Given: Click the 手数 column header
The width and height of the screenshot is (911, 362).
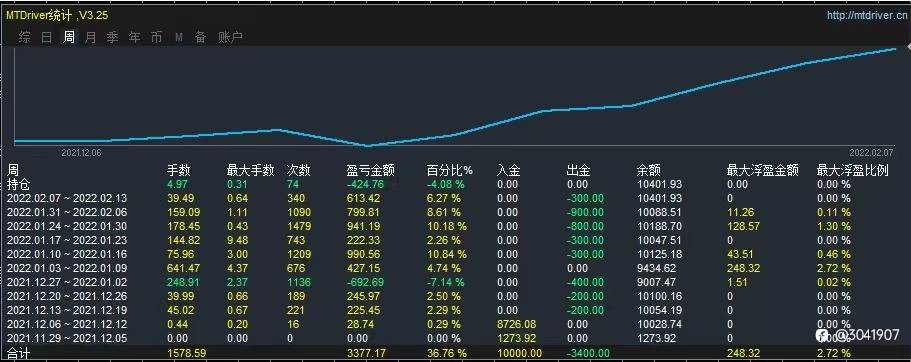Looking at the screenshot, I should (x=178, y=170).
